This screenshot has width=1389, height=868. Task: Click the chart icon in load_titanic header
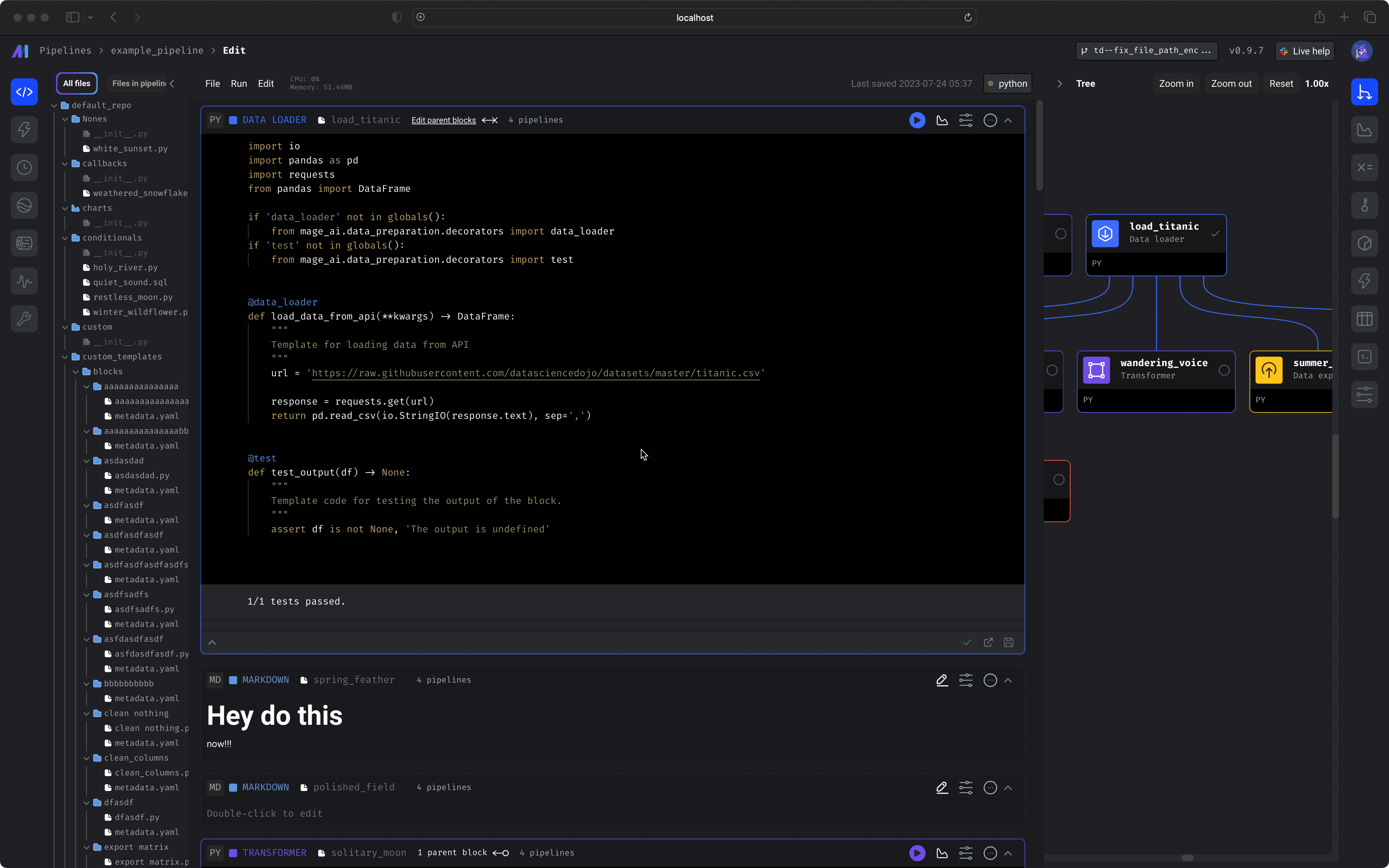942,120
